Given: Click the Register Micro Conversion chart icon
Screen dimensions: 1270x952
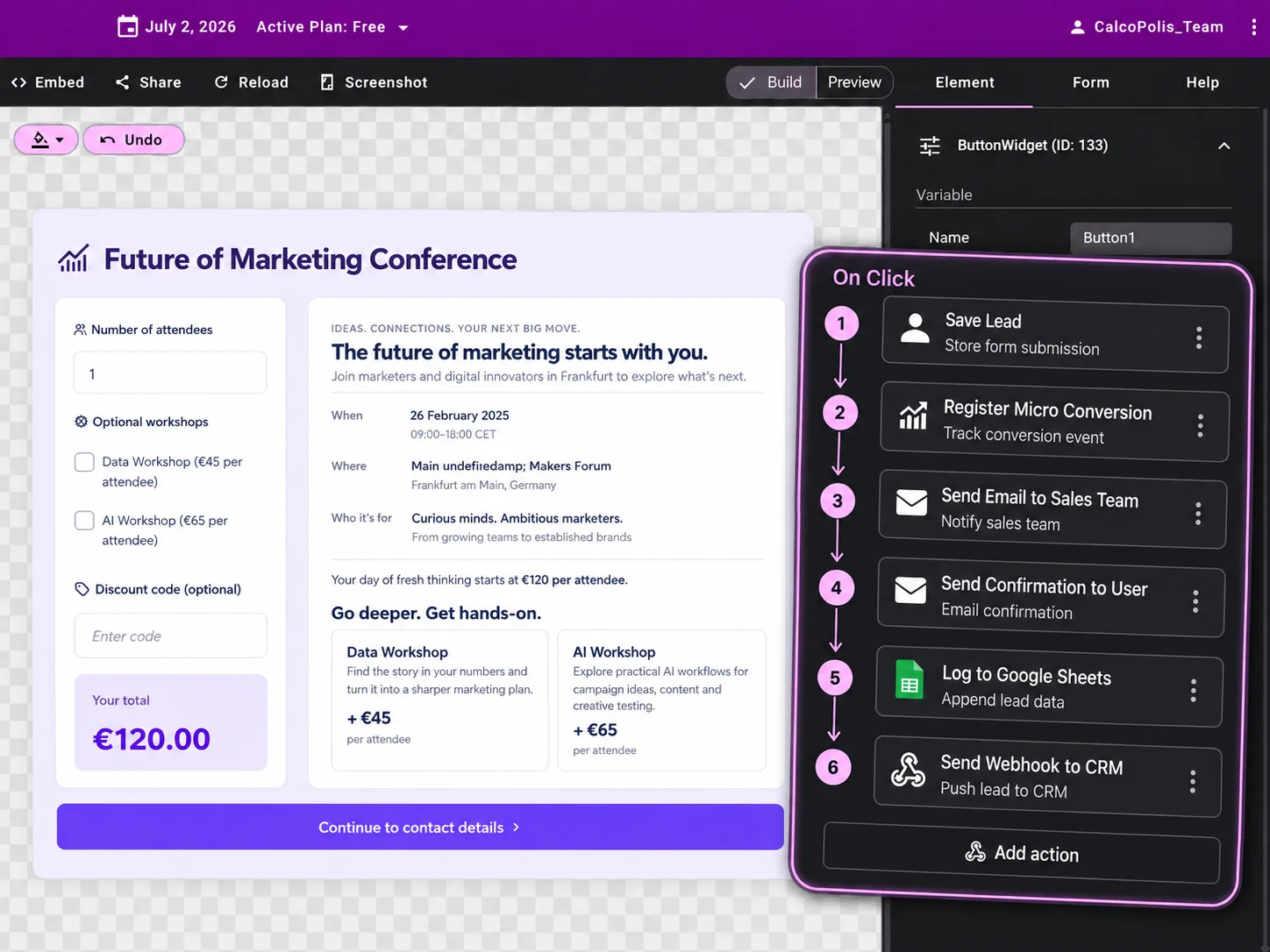Looking at the screenshot, I should pyautogui.click(x=913, y=416).
